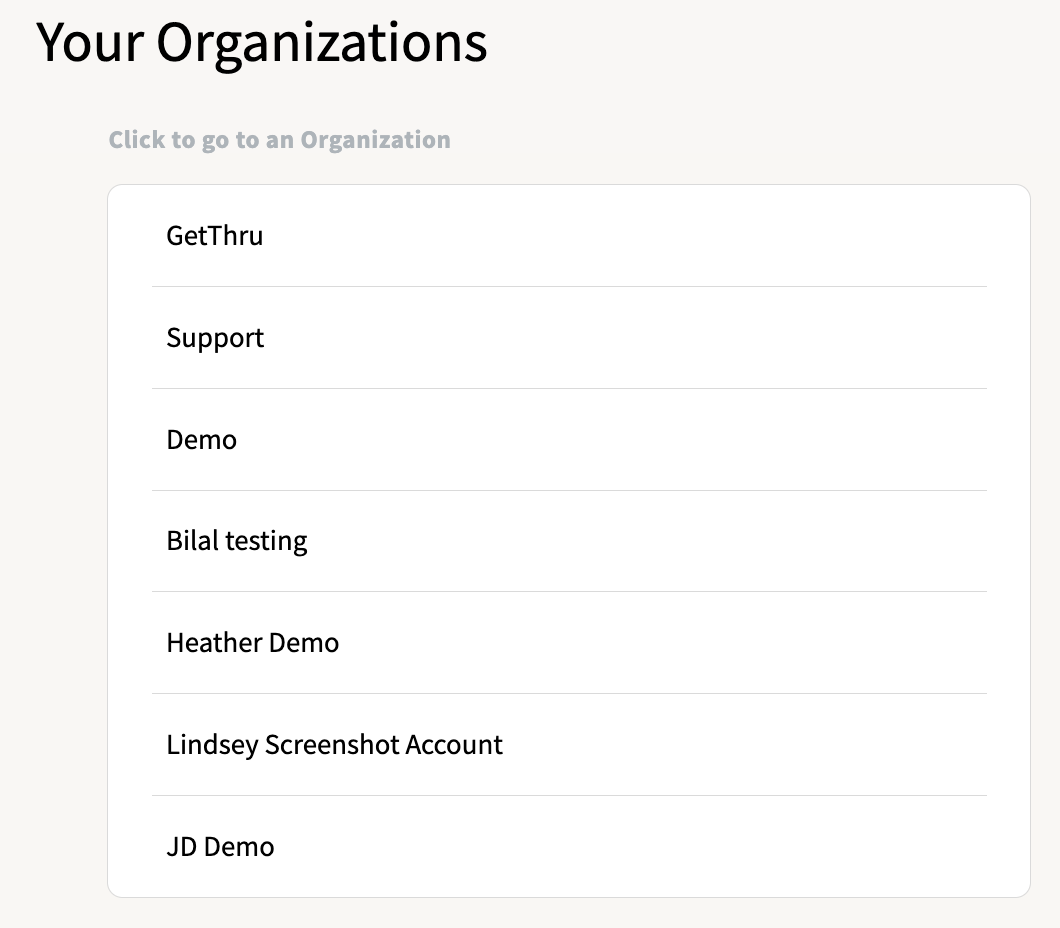1060x928 pixels.
Task: Go to the Support organization
Action: click(x=569, y=338)
